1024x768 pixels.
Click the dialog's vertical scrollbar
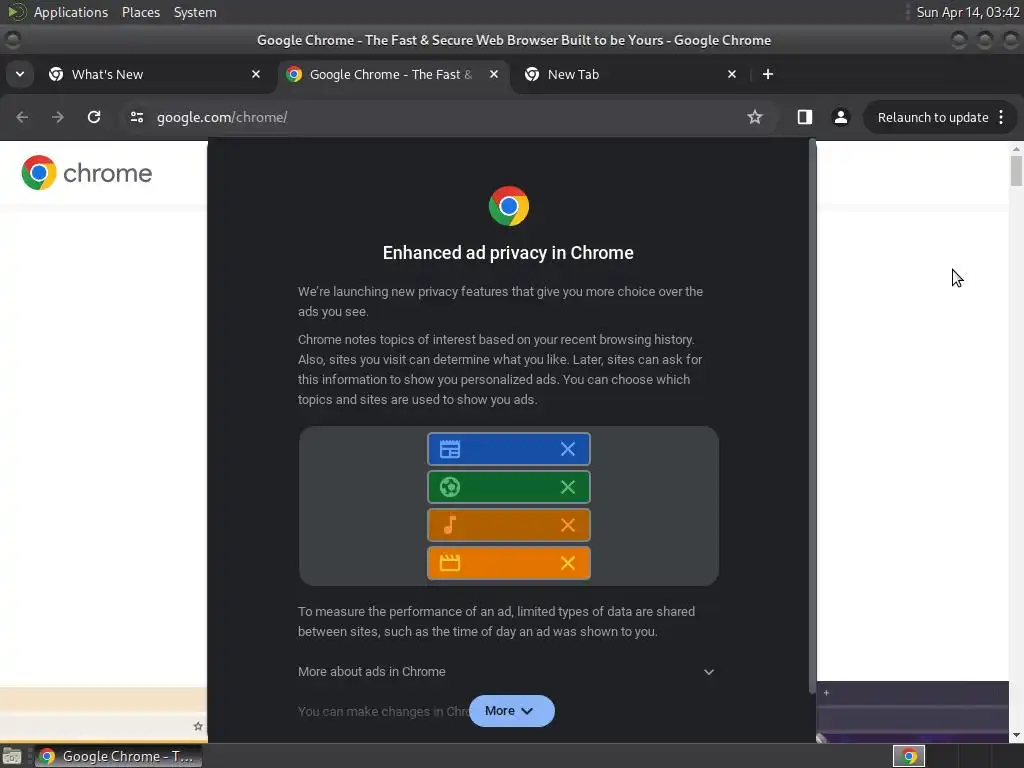coord(812,416)
